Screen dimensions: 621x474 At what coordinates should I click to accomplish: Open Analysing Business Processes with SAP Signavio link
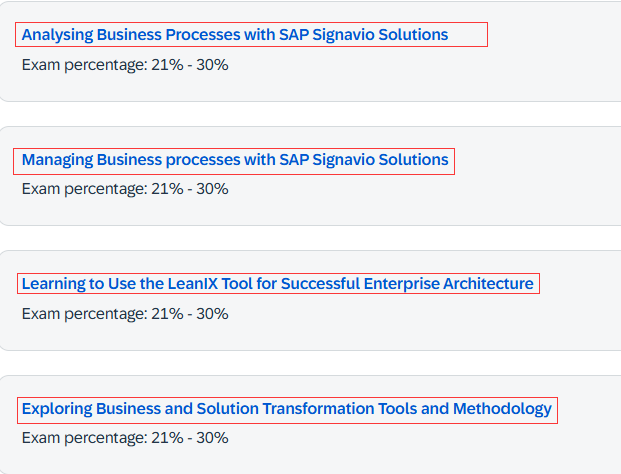235,35
